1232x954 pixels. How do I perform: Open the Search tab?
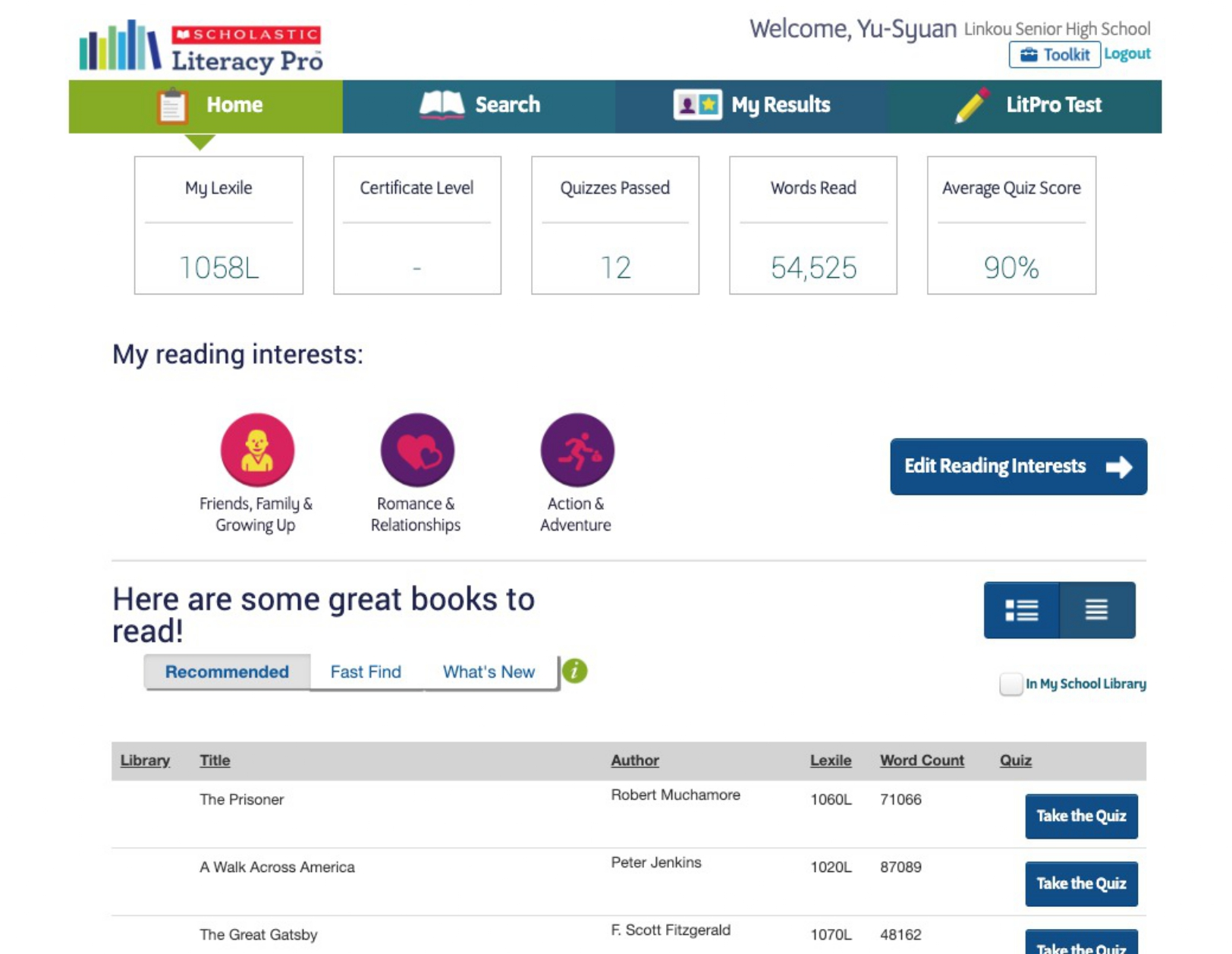tap(479, 106)
